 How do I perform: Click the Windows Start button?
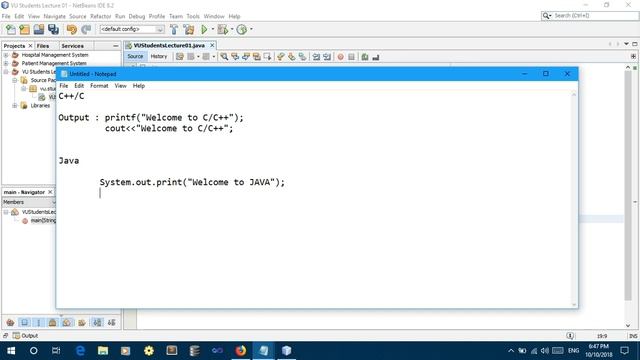click(x=11, y=351)
